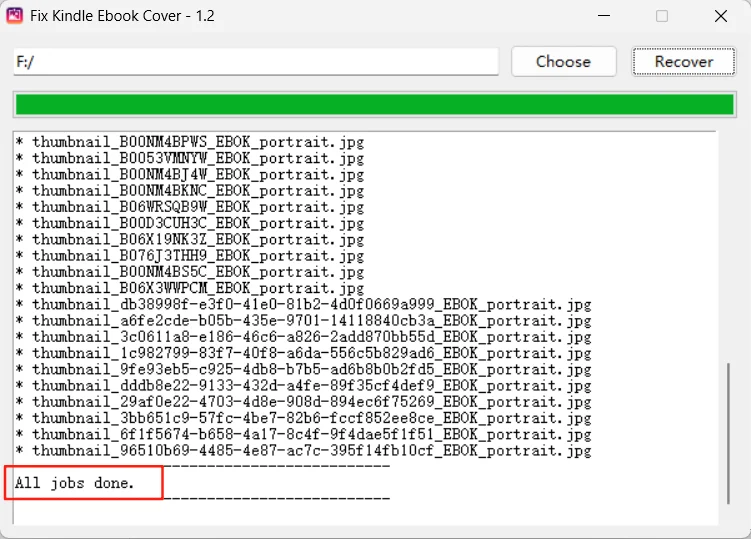
Task: Click the Choose button
Action: pos(563,61)
